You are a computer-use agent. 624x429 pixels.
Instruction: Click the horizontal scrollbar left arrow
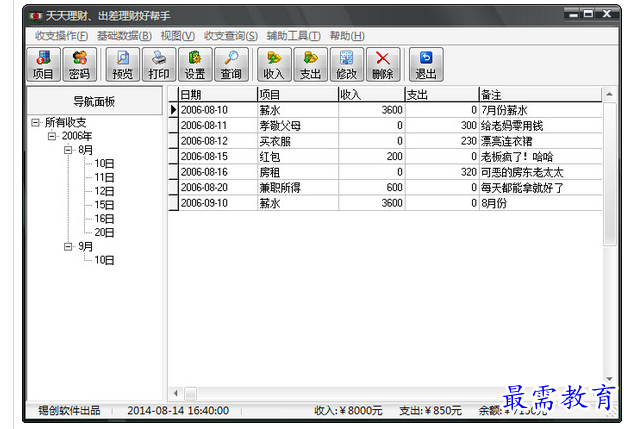[176, 393]
